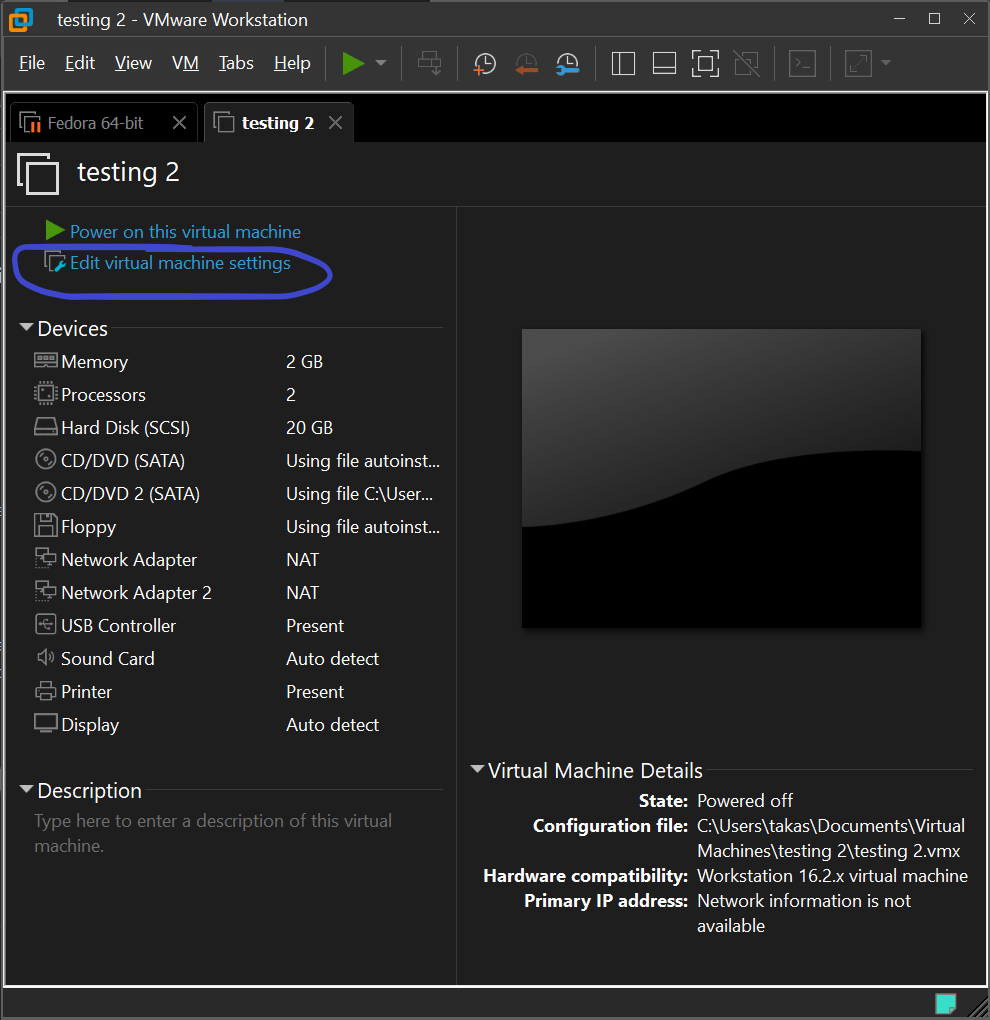990x1020 pixels.
Task: Click the green Power On toolbar button
Action: click(353, 63)
